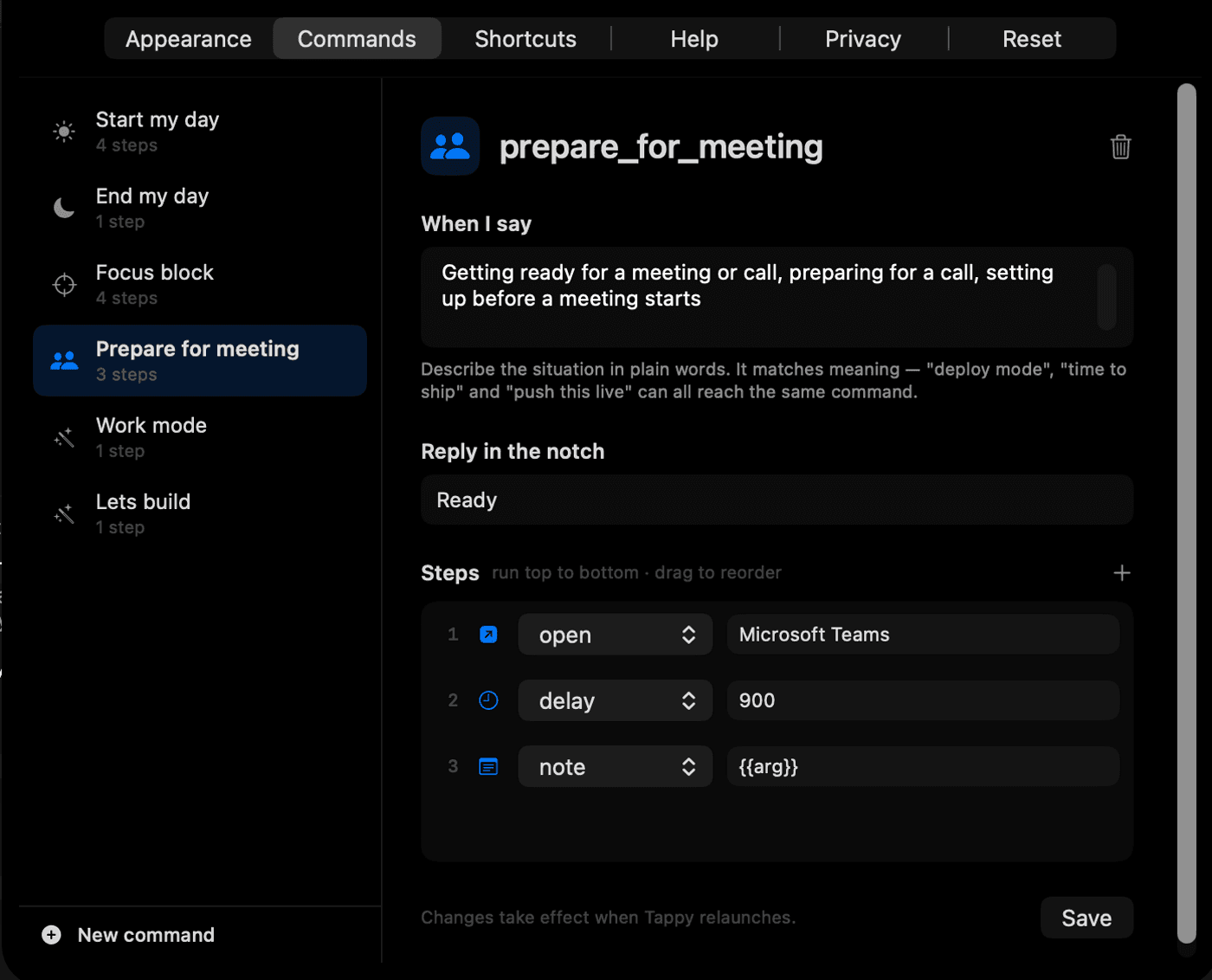The image size is (1212, 980).
Task: Select the Work mode command
Action: [200, 437]
